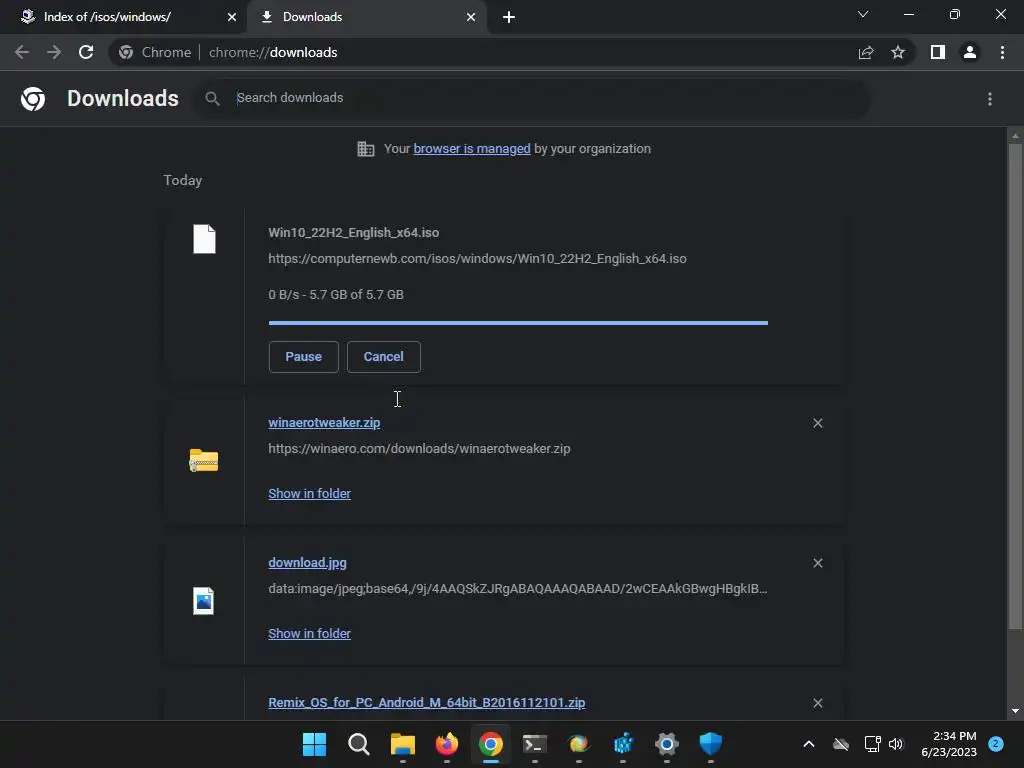The height and width of the screenshot is (768, 1024).
Task: Open winaerotweaker.zip file link
Action: [x=324, y=423]
